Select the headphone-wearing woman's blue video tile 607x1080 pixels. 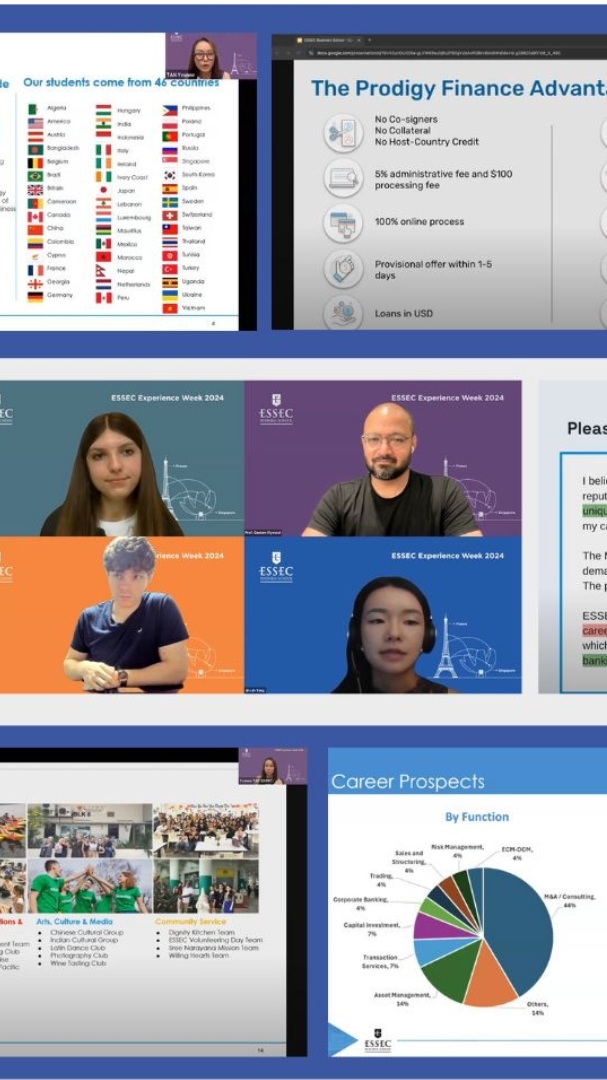382,615
